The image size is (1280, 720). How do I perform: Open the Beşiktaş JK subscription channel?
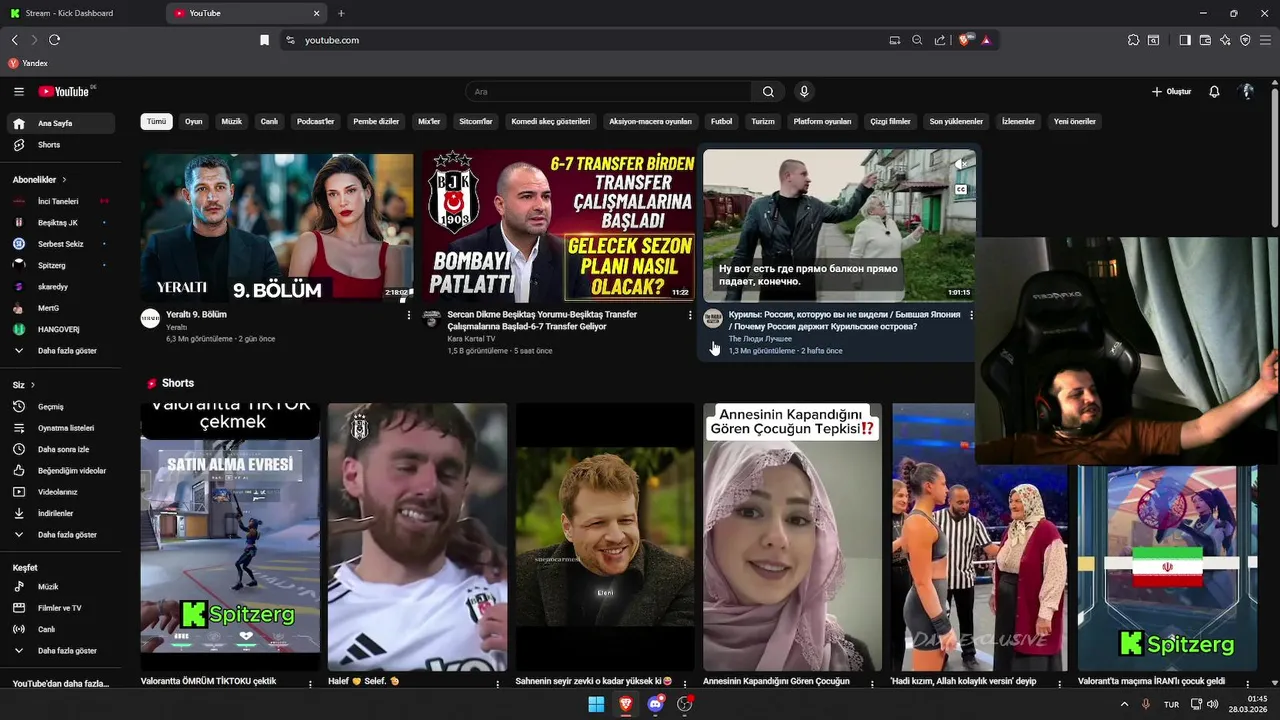(x=62, y=223)
